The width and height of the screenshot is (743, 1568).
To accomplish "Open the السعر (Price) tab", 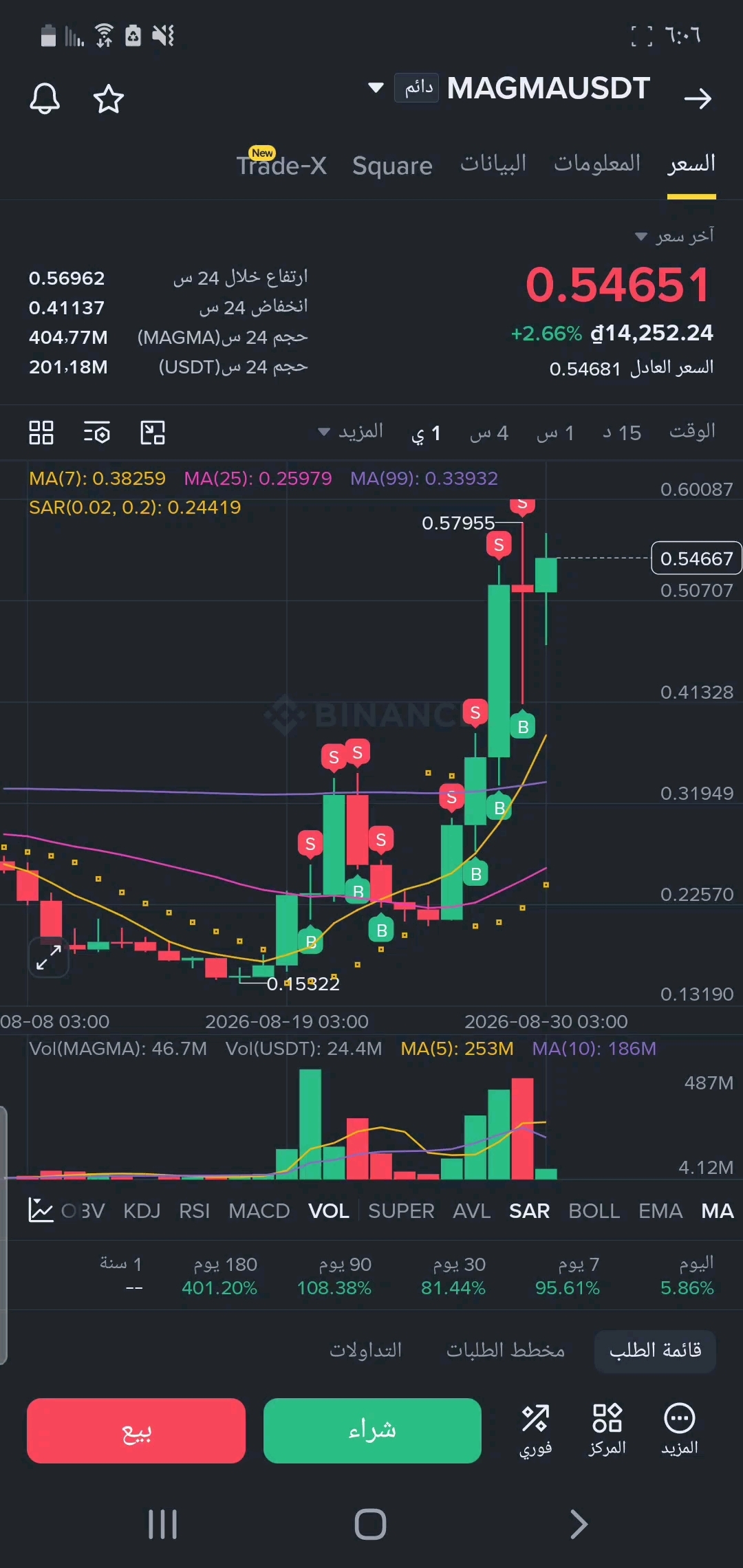I will [x=691, y=164].
